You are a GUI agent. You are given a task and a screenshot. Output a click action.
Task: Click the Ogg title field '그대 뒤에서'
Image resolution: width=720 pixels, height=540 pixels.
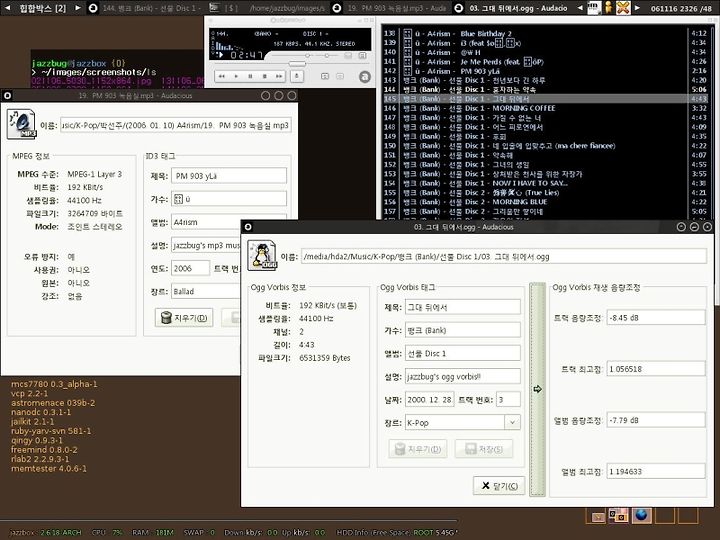point(463,307)
